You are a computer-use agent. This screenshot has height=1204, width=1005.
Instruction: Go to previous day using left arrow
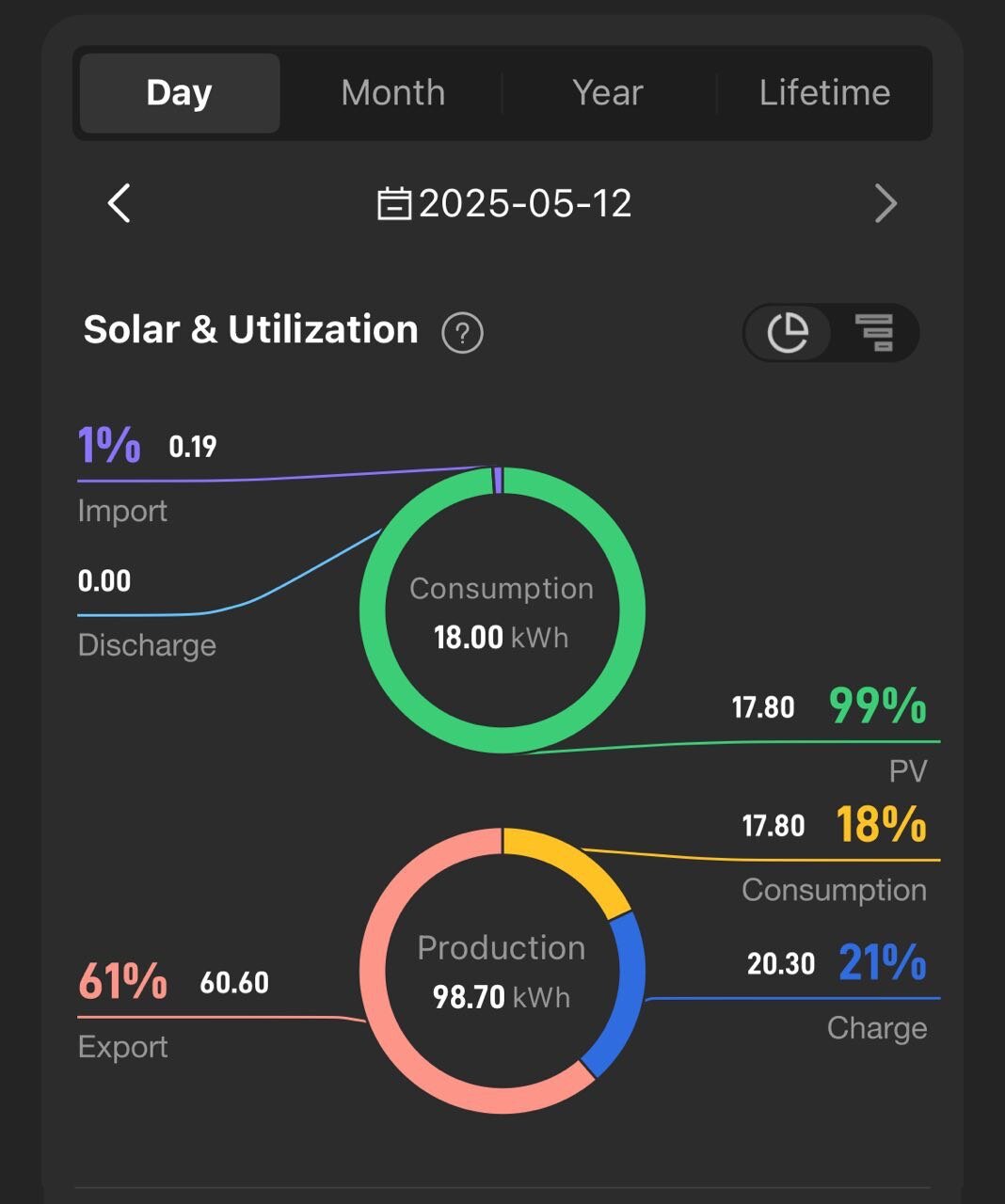coord(120,203)
